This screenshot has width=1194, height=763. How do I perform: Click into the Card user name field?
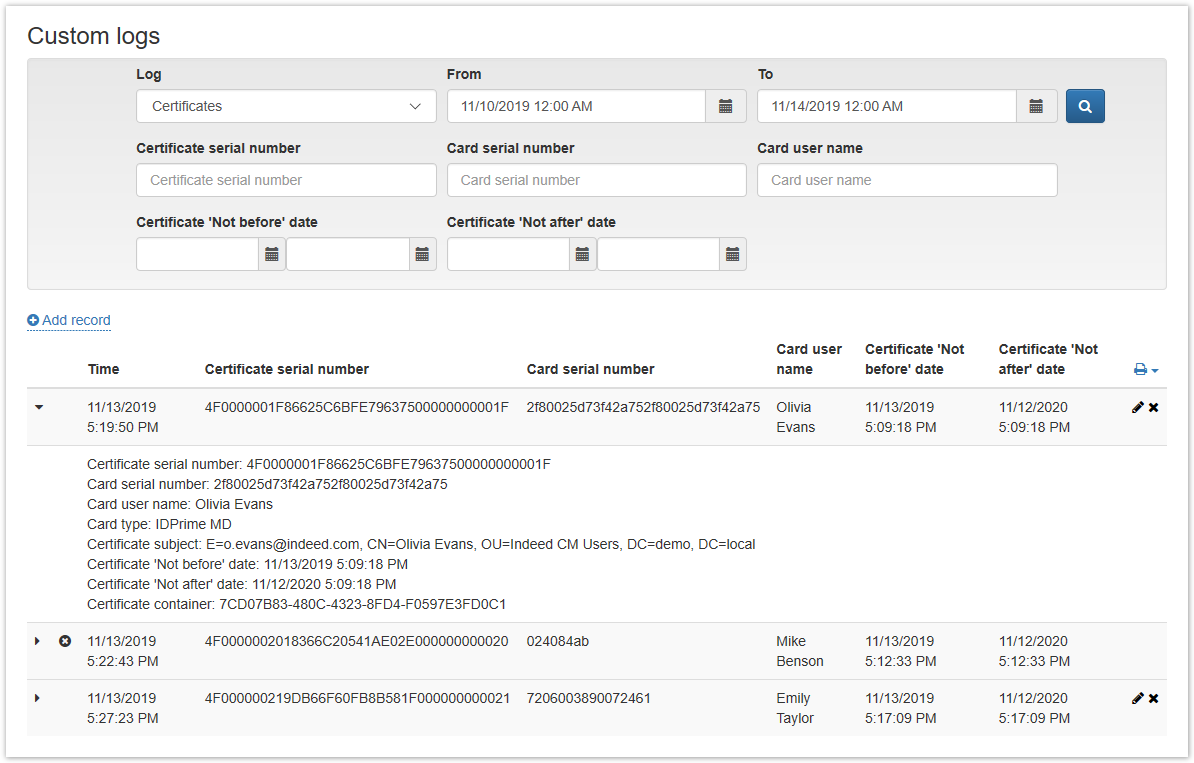907,180
